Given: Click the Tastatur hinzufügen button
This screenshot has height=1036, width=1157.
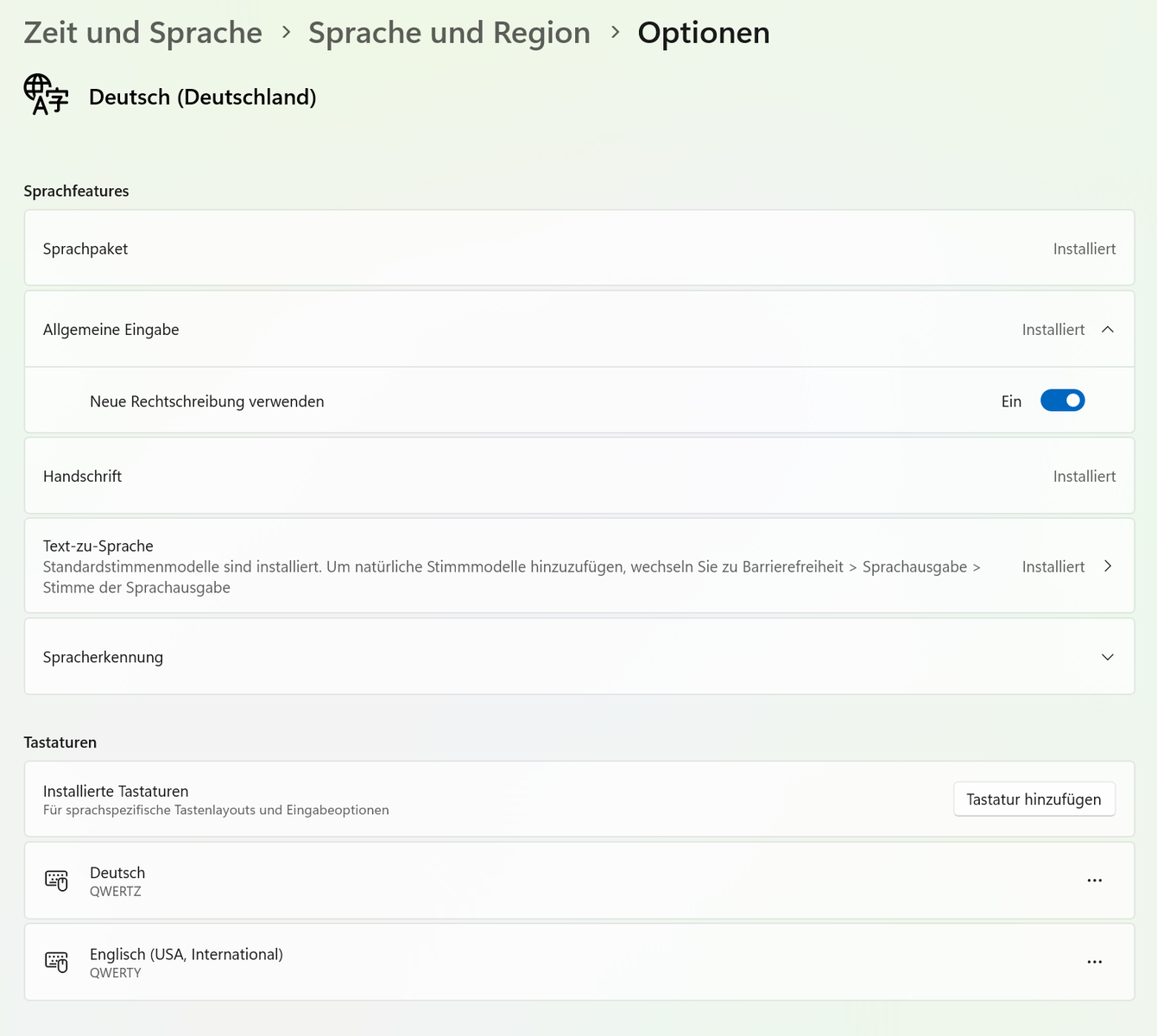Looking at the screenshot, I should point(1034,799).
